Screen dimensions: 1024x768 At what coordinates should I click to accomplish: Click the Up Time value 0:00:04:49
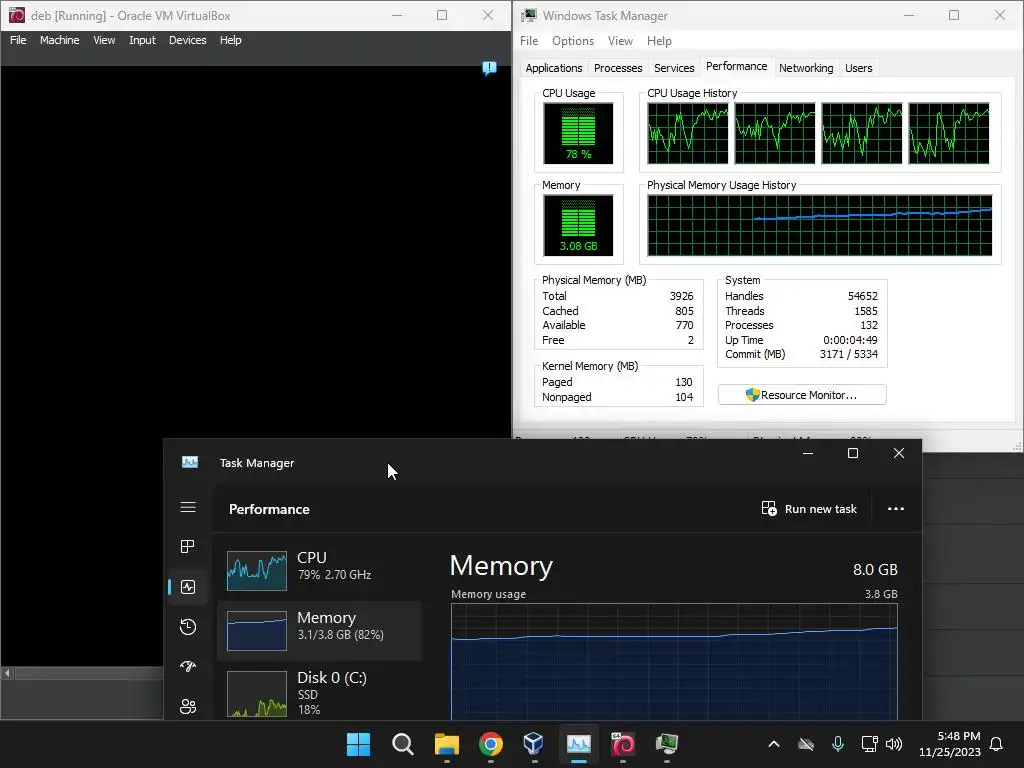click(850, 340)
